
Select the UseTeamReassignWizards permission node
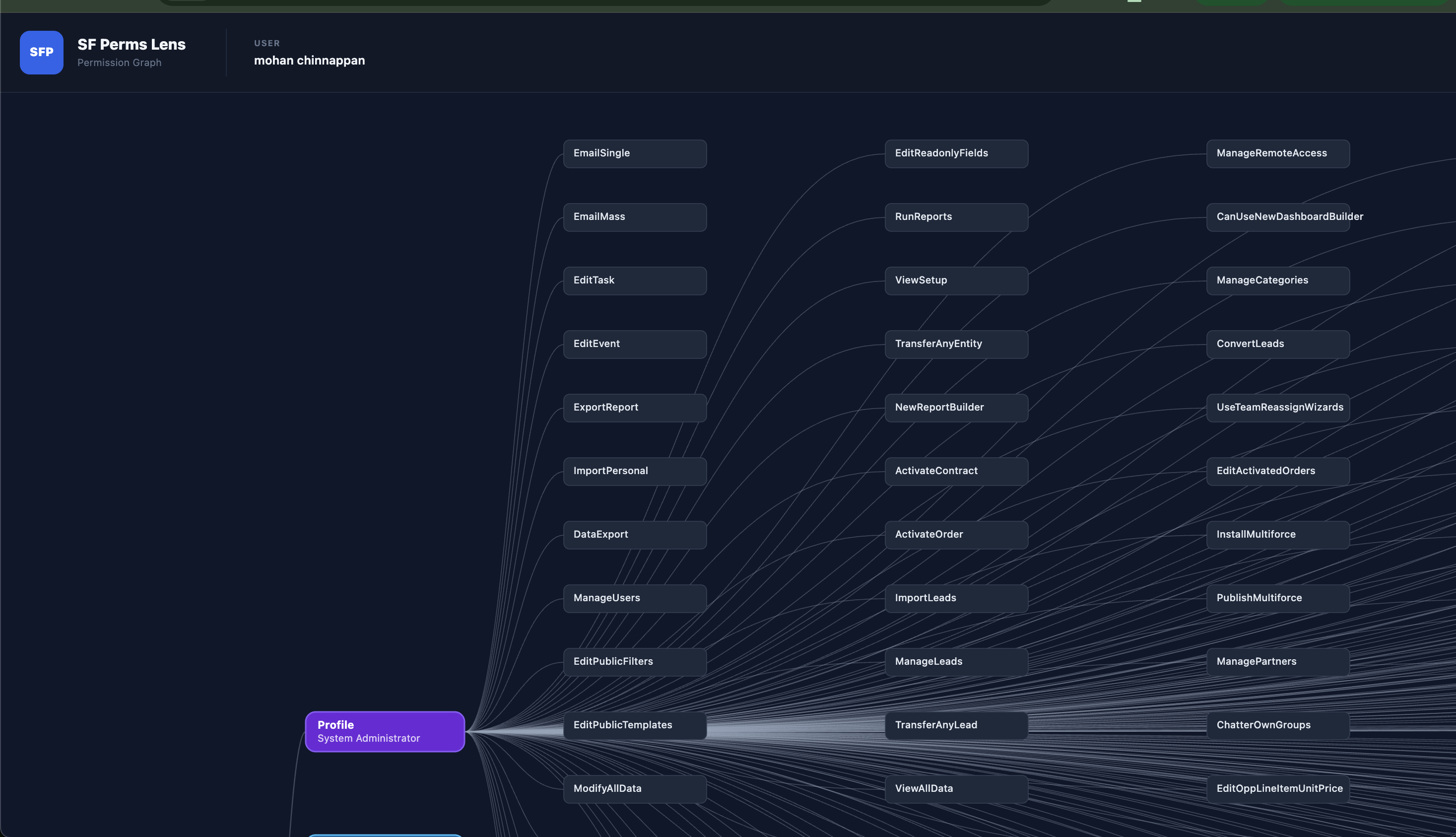pyautogui.click(x=1278, y=408)
